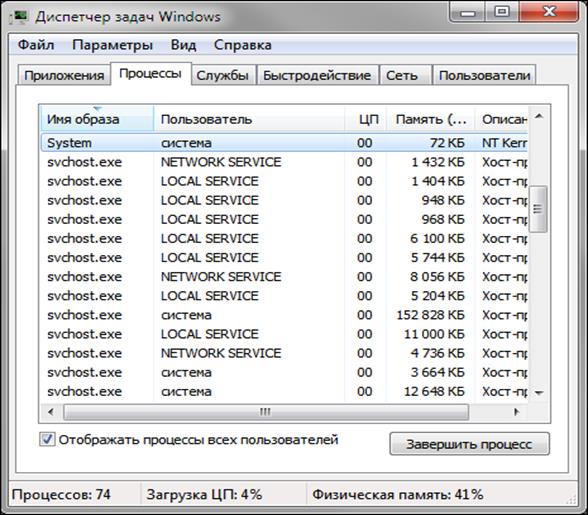Select svchost.exe row using 152 828 КБ
Image resolution: width=588 pixels, height=515 pixels.
284,315
